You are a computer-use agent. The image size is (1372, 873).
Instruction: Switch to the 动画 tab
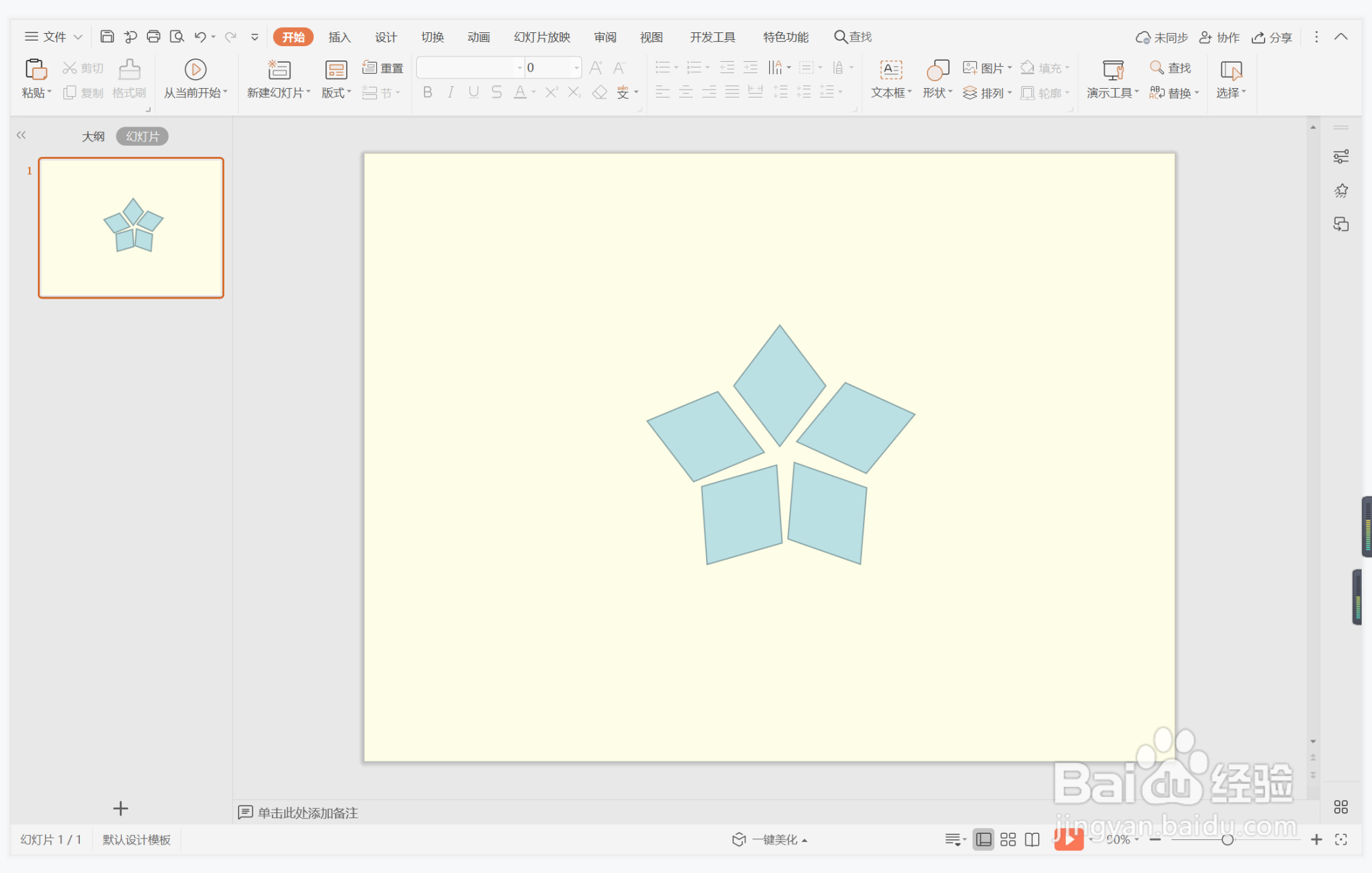point(478,37)
